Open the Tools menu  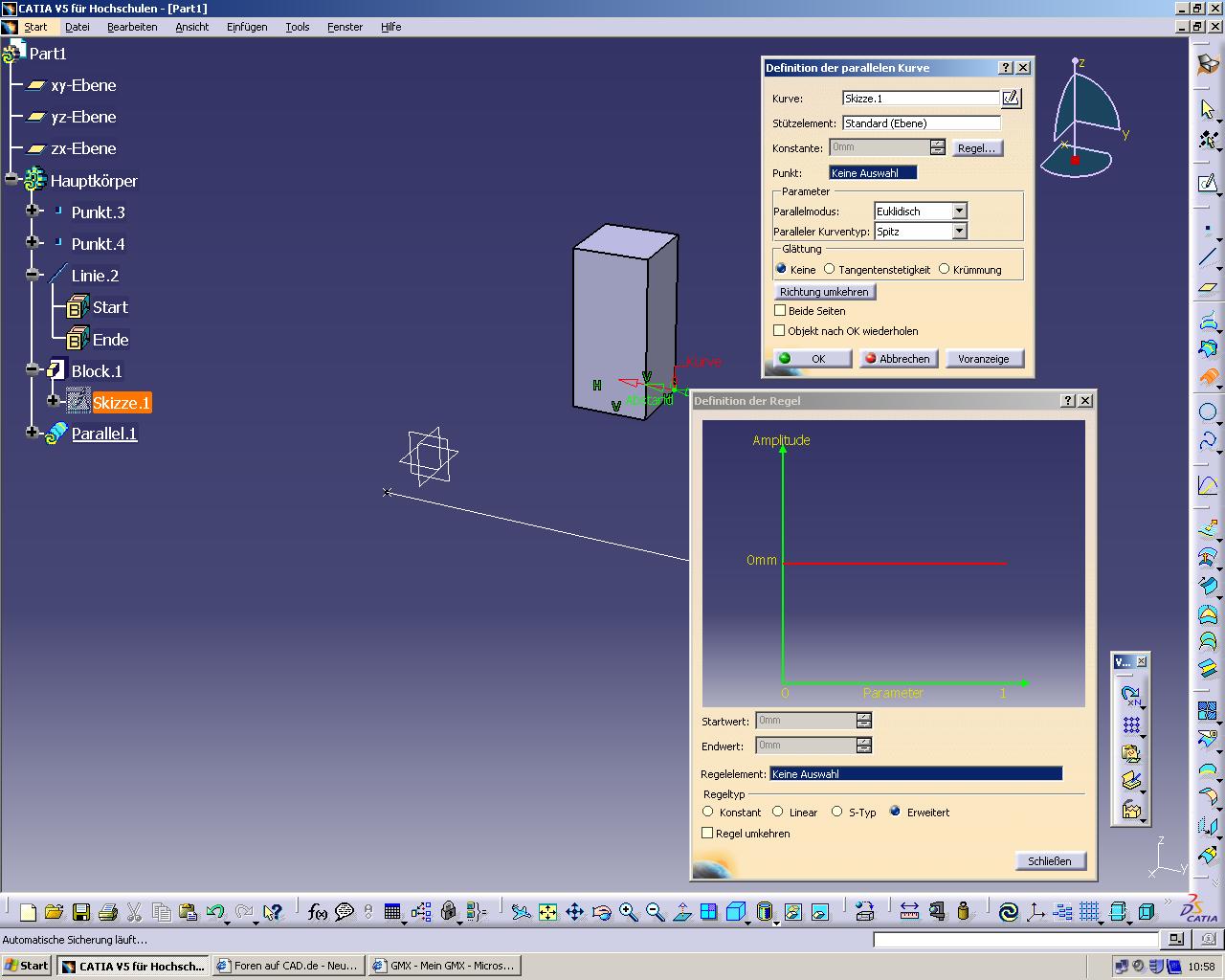(298, 27)
